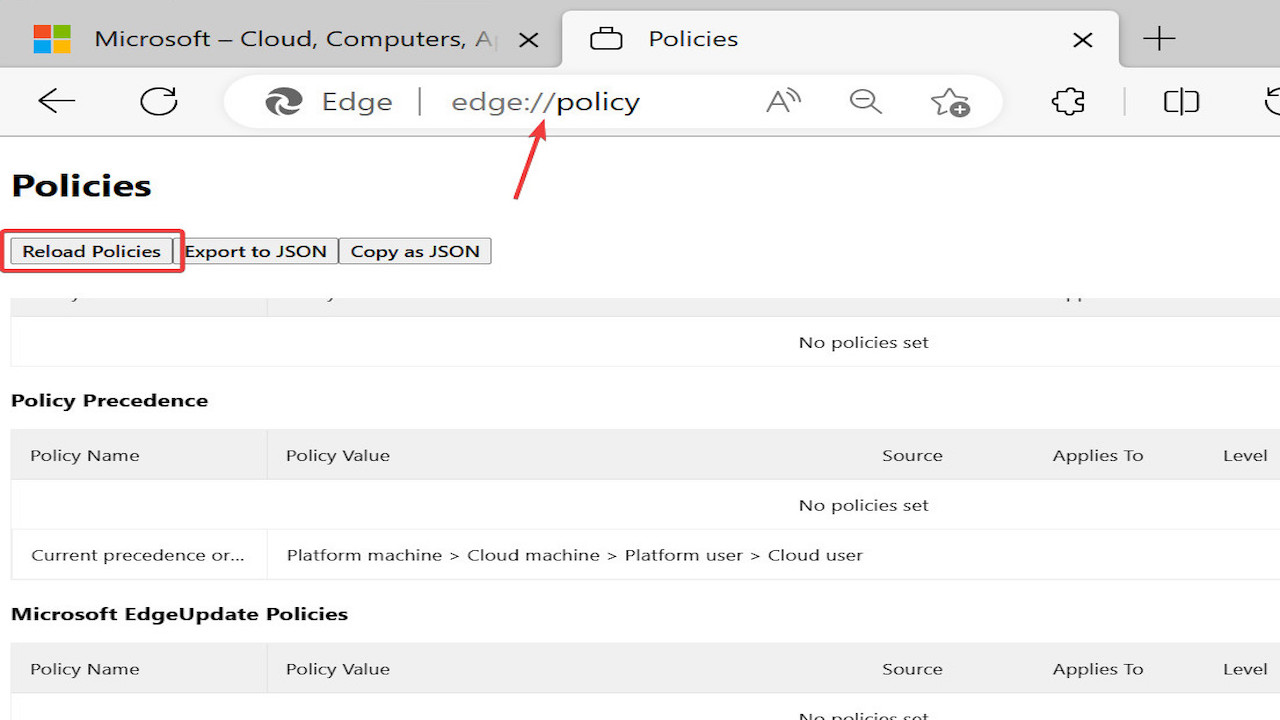Click the Reload Policies button

pyautogui.click(x=91, y=251)
